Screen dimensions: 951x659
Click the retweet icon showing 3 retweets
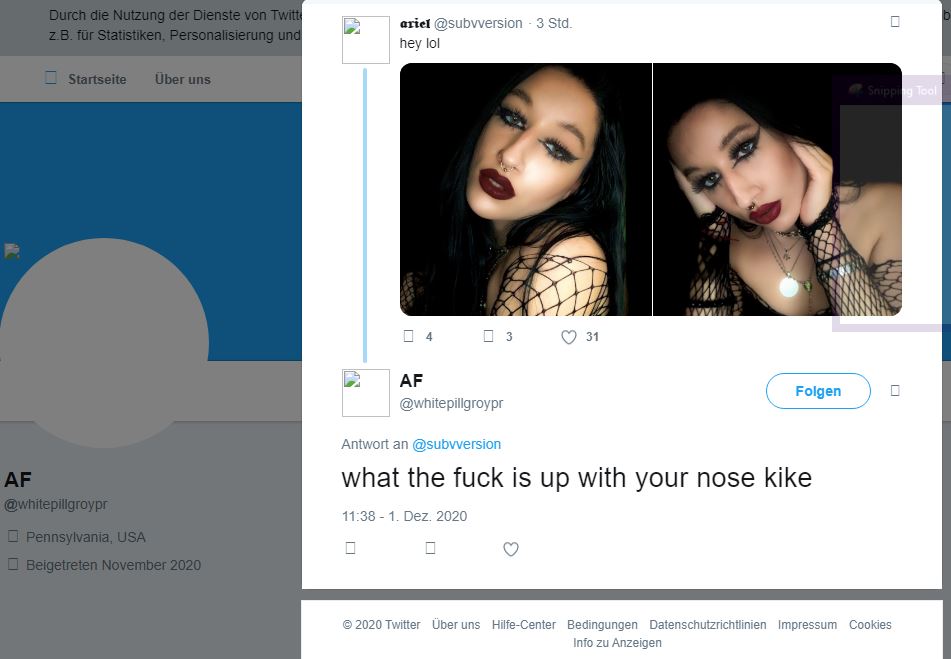(x=488, y=336)
